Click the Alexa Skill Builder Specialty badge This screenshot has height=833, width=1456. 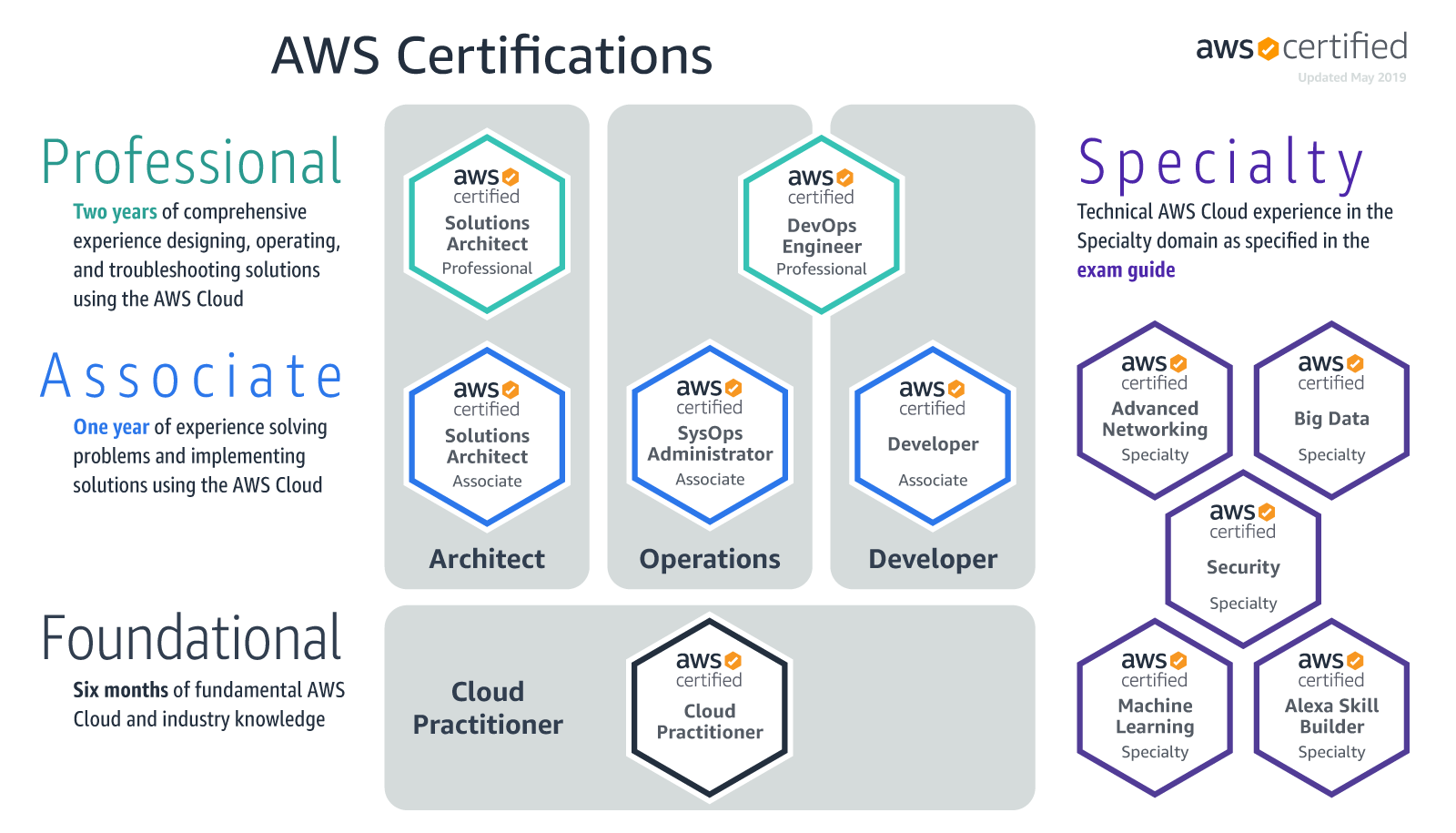click(1331, 707)
